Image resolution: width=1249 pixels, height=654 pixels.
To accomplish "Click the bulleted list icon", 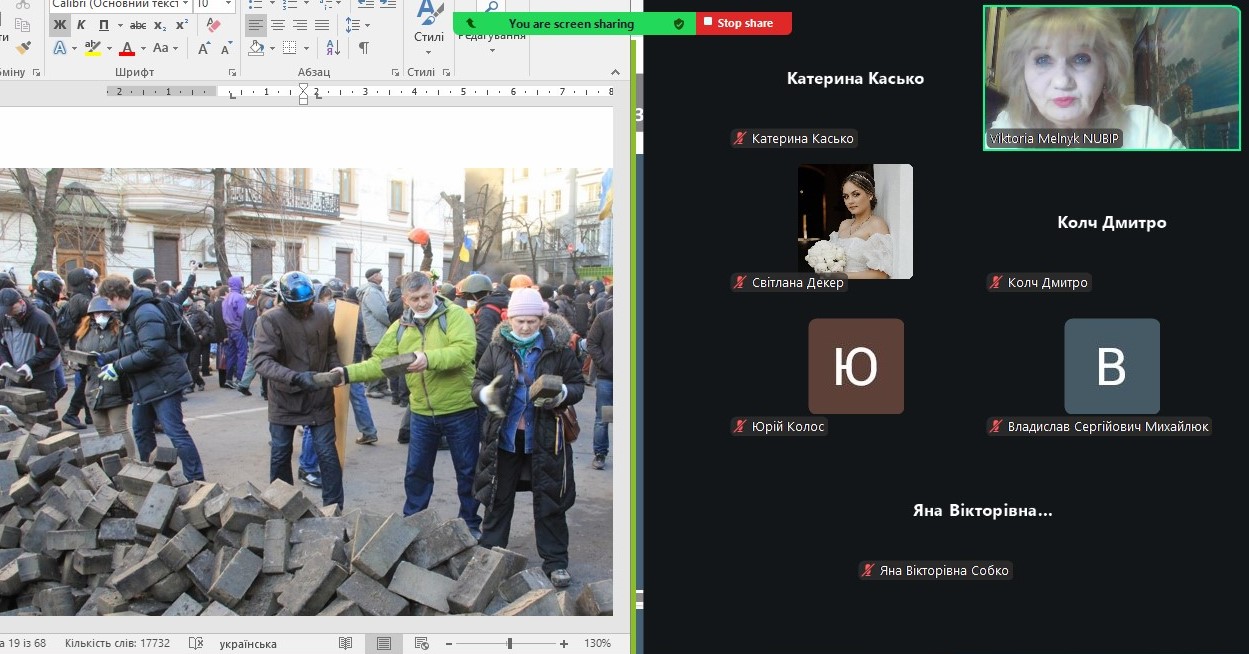I will 256,4.
